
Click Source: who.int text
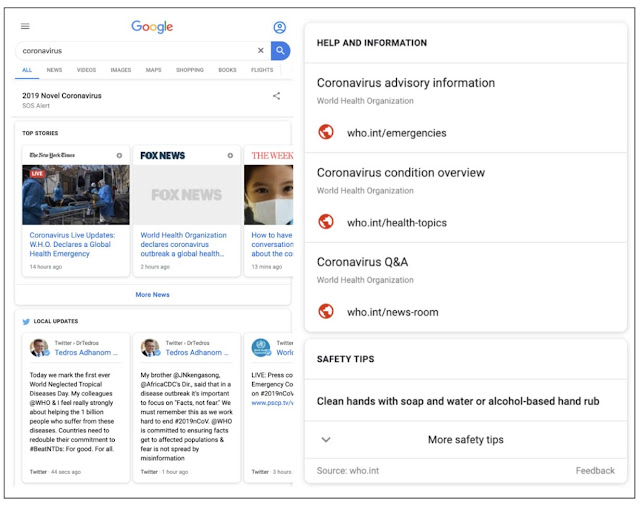[x=348, y=470]
